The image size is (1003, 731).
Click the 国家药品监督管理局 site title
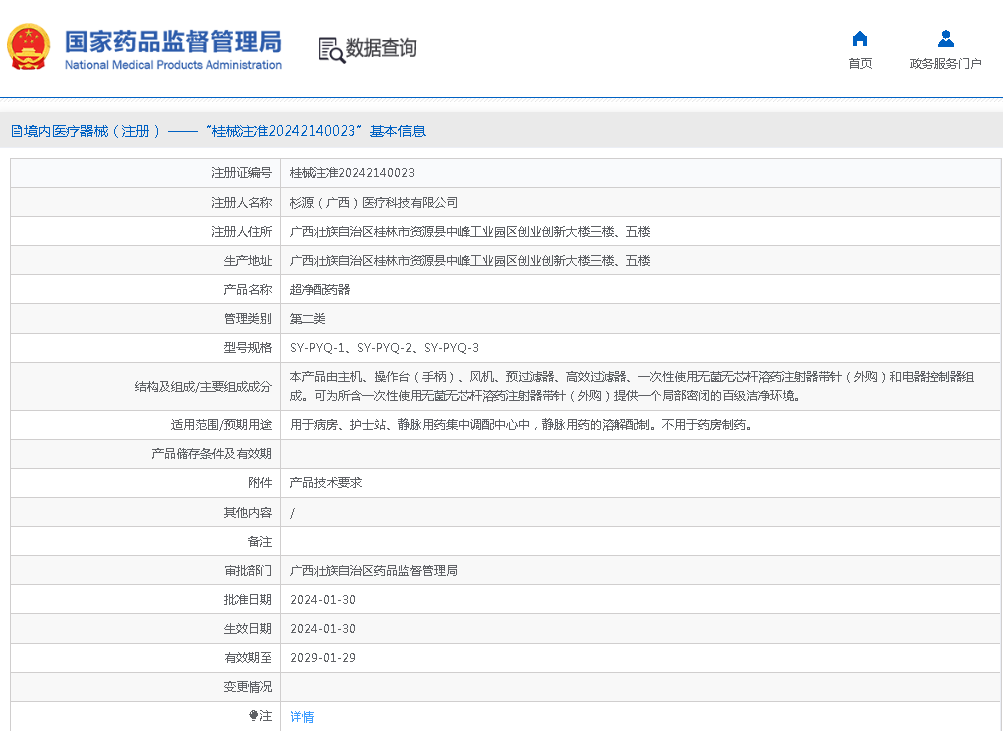[x=173, y=42]
